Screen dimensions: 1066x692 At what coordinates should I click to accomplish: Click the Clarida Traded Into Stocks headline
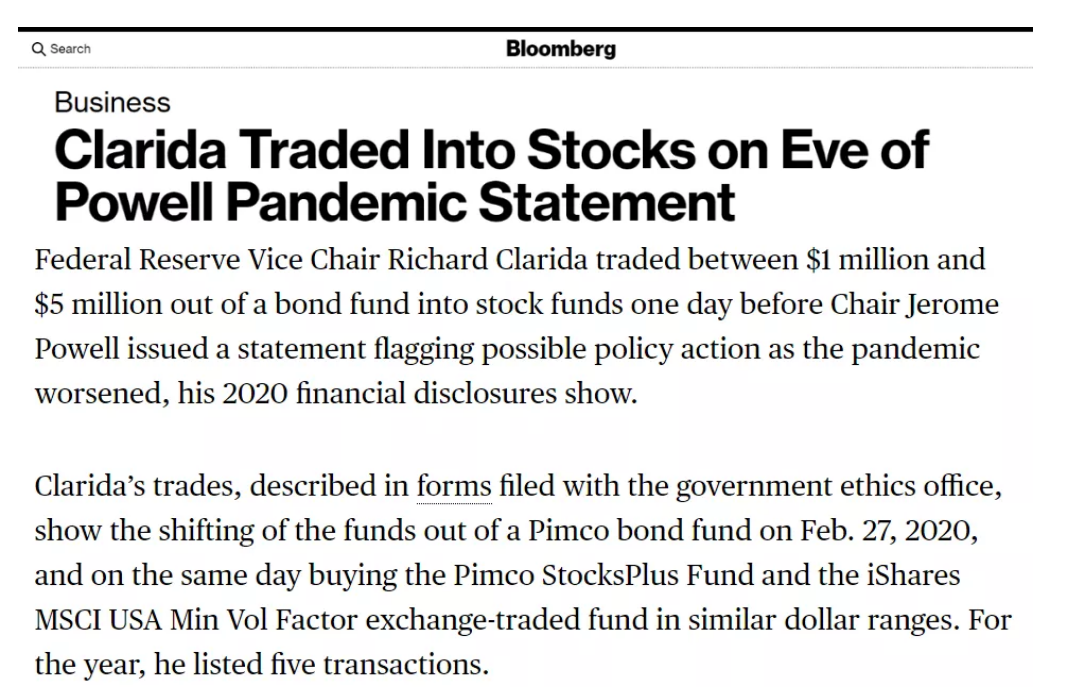pos(491,151)
